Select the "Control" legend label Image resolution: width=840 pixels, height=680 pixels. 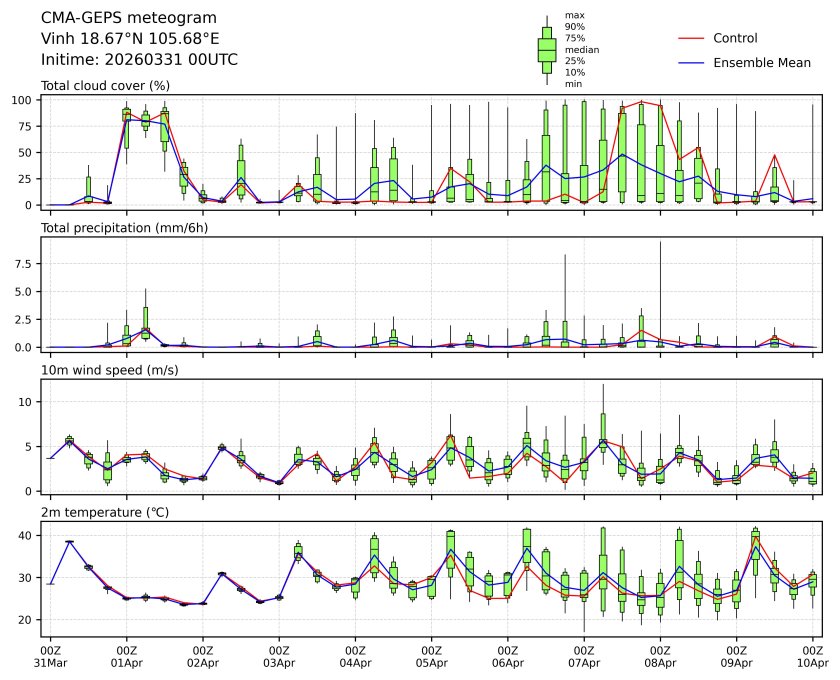(x=735, y=38)
